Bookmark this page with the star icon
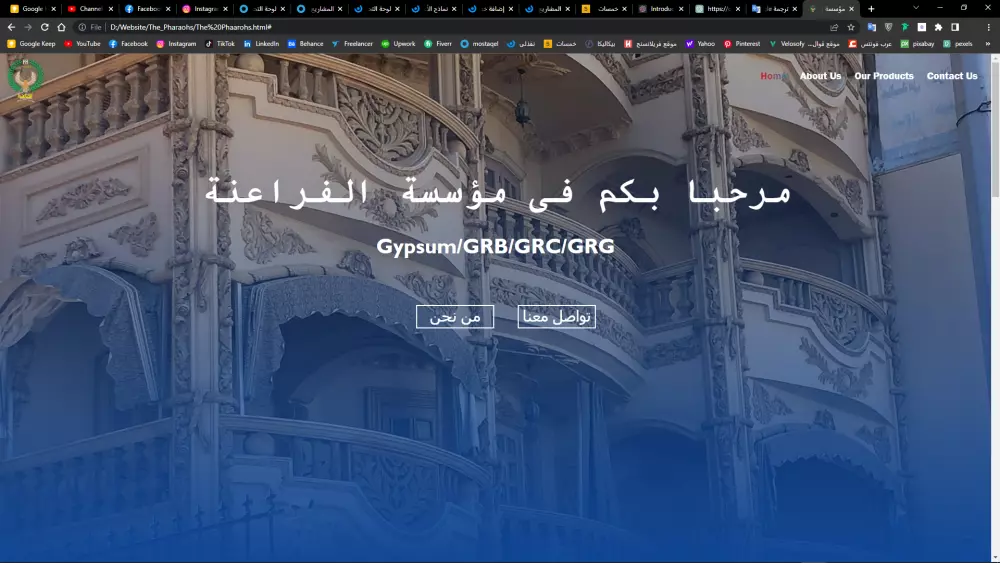The image size is (1000, 563). 851,27
